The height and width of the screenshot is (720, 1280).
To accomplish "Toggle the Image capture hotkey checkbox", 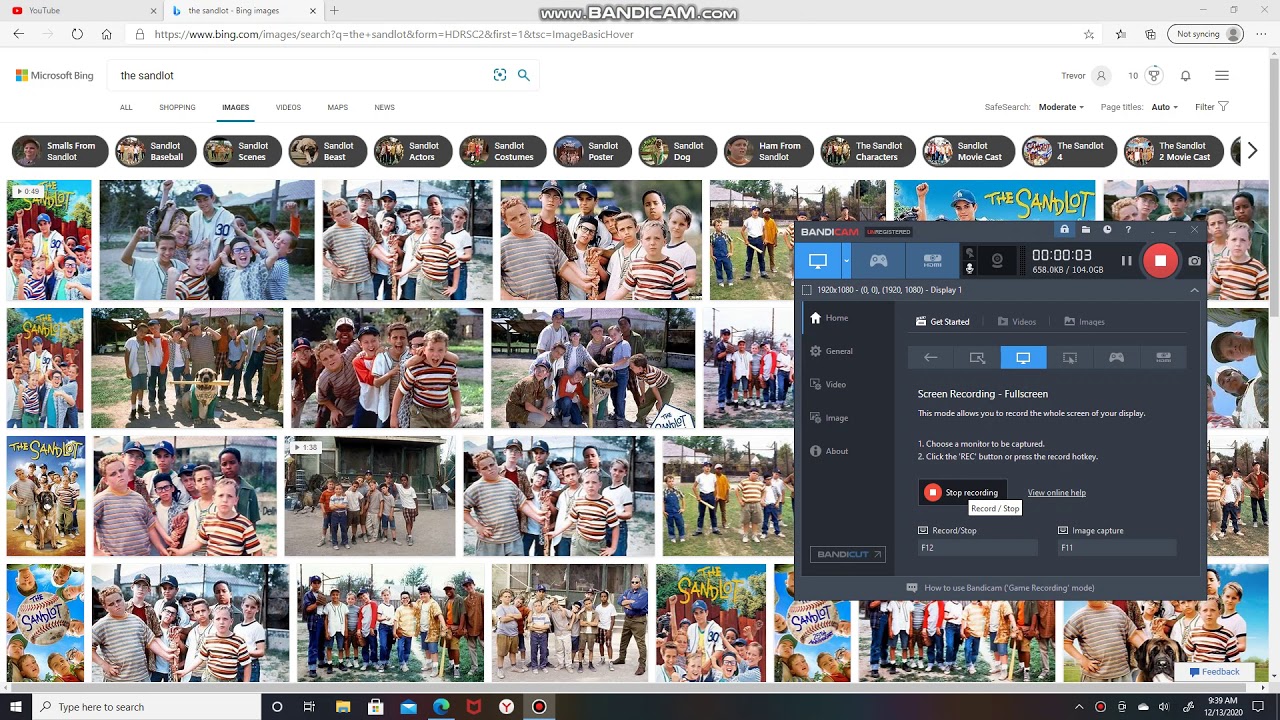I will tap(1062, 531).
